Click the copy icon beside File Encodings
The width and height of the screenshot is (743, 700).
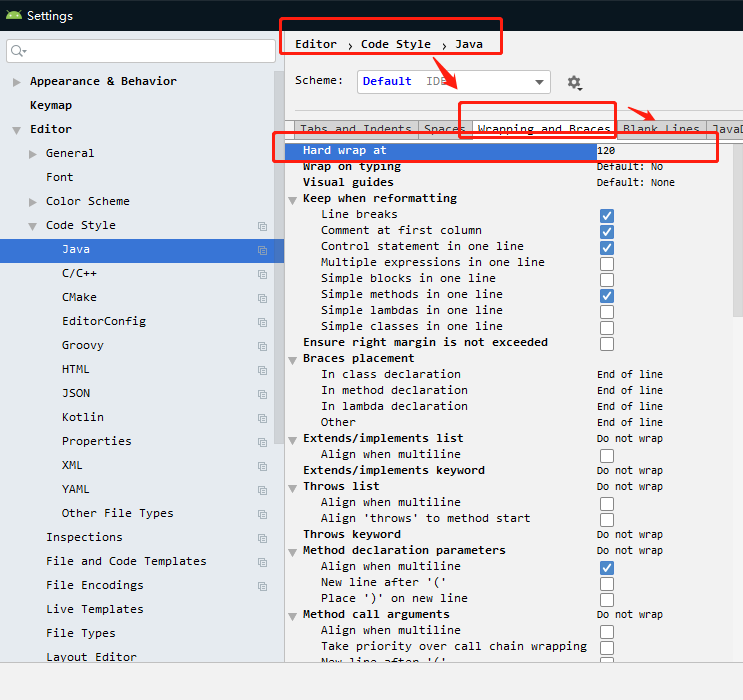262,586
